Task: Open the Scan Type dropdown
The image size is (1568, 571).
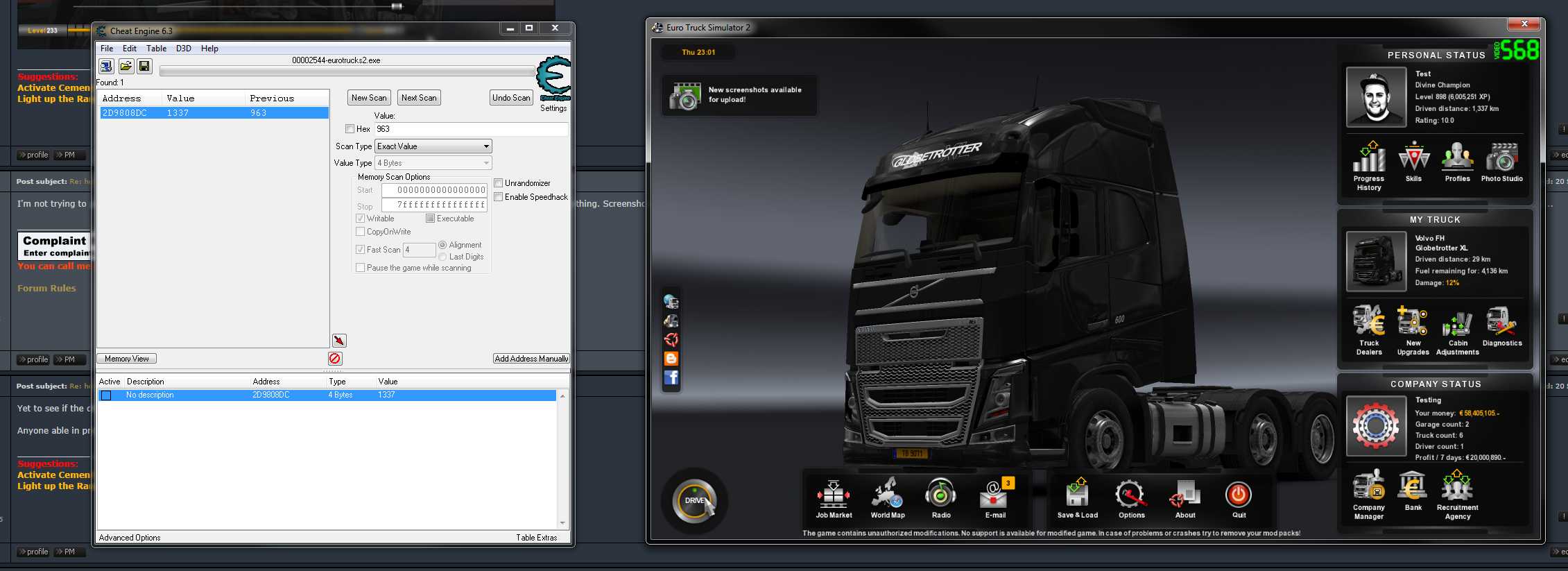Action: tap(433, 146)
